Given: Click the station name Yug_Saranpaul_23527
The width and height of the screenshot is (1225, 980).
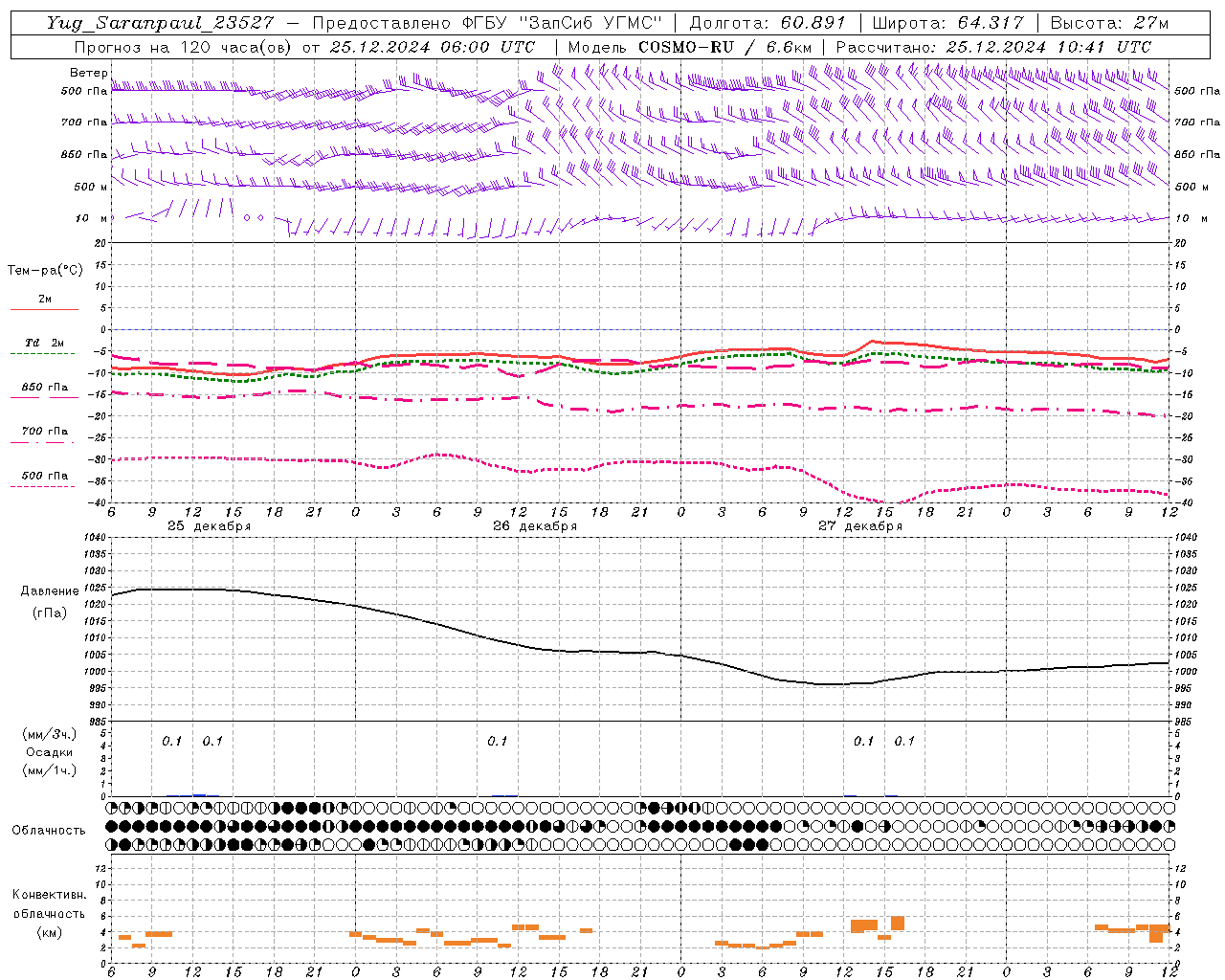Looking at the screenshot, I should point(160,23).
